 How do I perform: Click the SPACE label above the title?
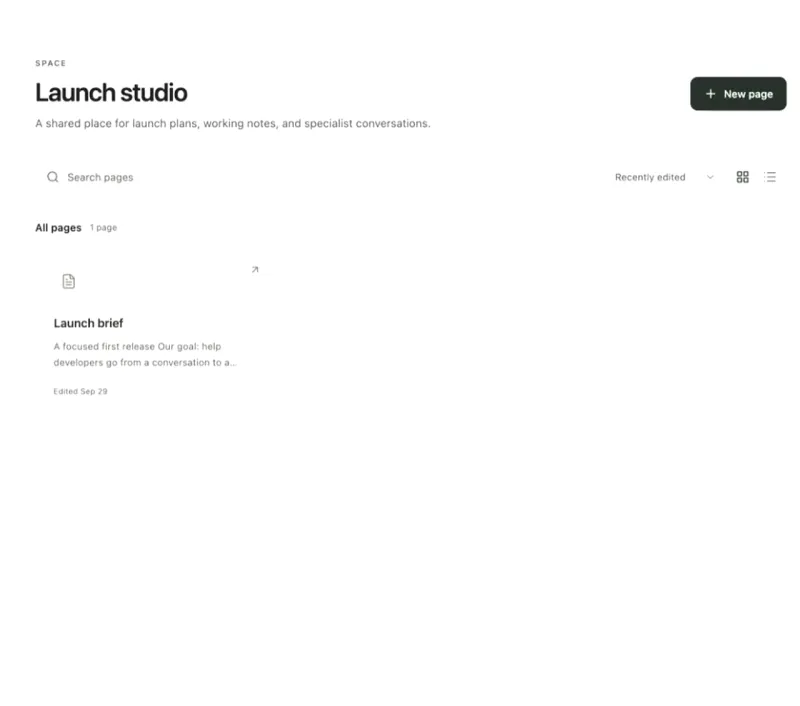point(51,63)
